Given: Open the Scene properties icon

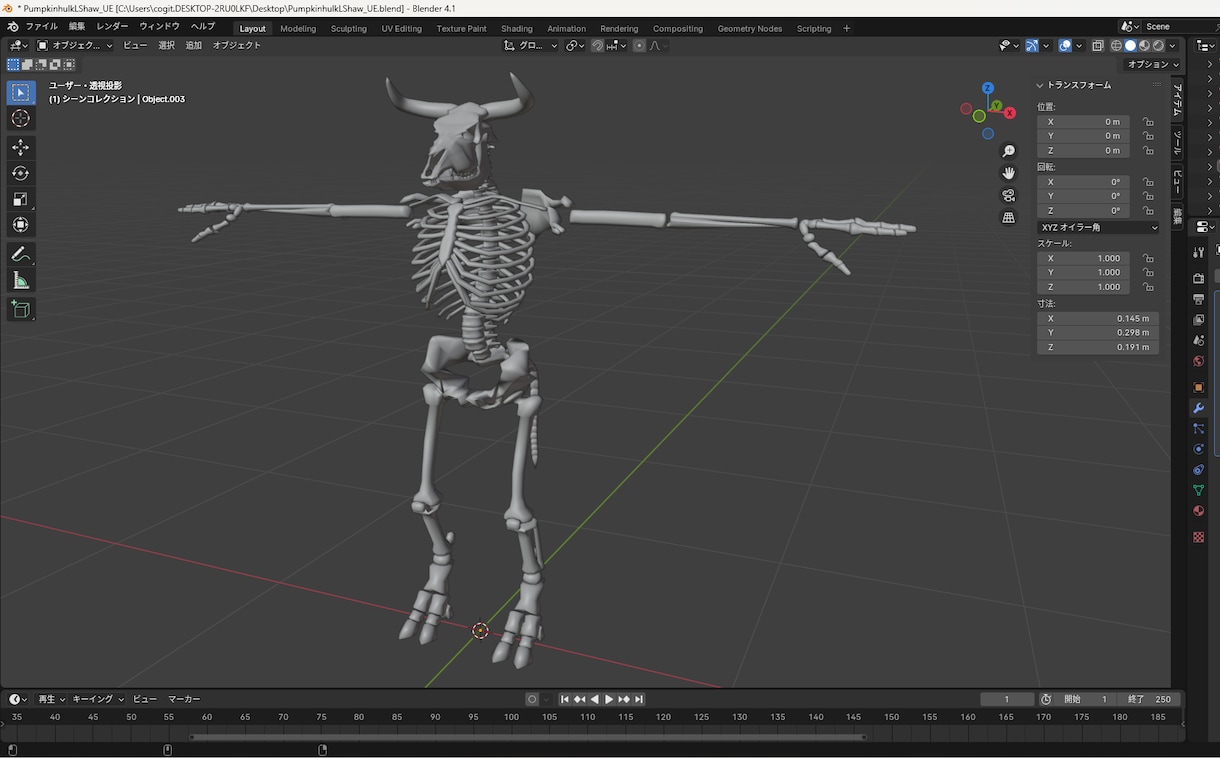Looking at the screenshot, I should pos(1198,341).
